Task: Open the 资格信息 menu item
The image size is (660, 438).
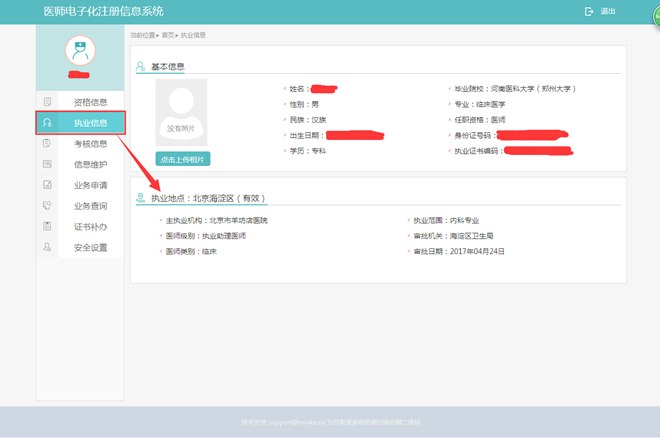Action: pos(90,102)
